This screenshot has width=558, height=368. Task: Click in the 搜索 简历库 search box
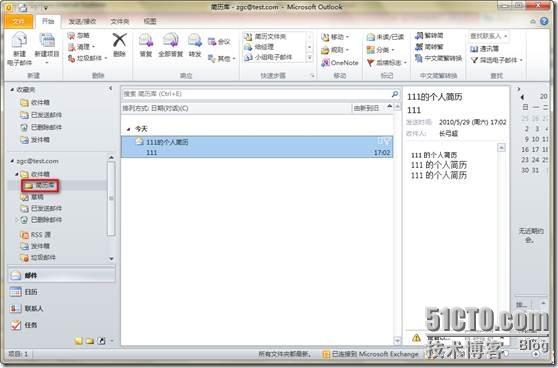pos(256,94)
